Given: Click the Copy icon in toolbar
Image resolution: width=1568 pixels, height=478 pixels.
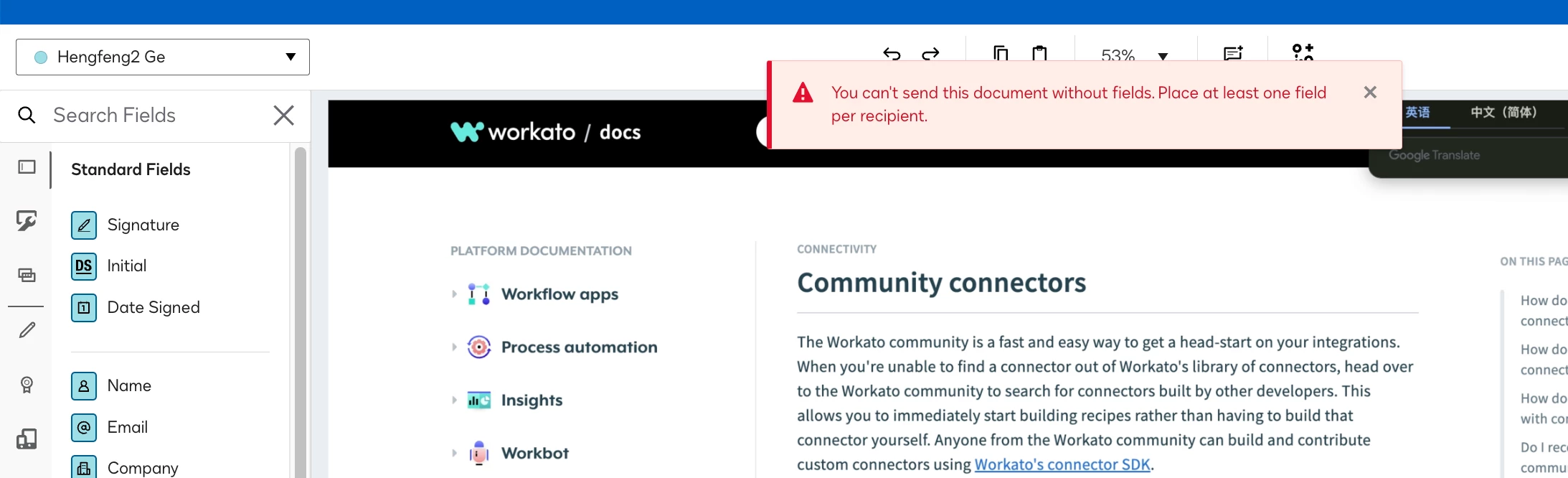Looking at the screenshot, I should 1001,53.
